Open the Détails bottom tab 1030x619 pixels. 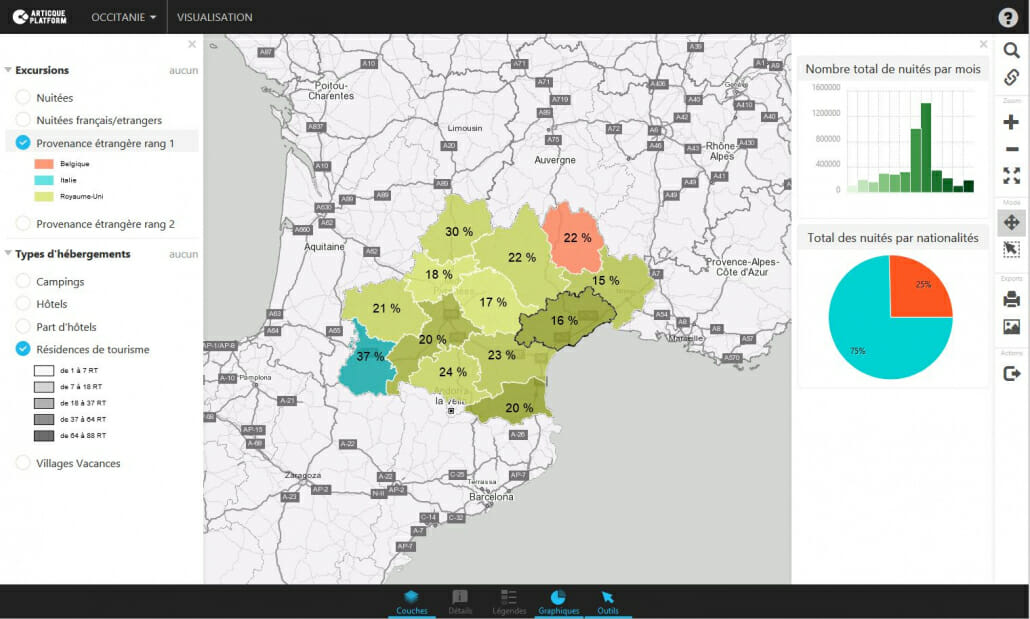click(460, 602)
